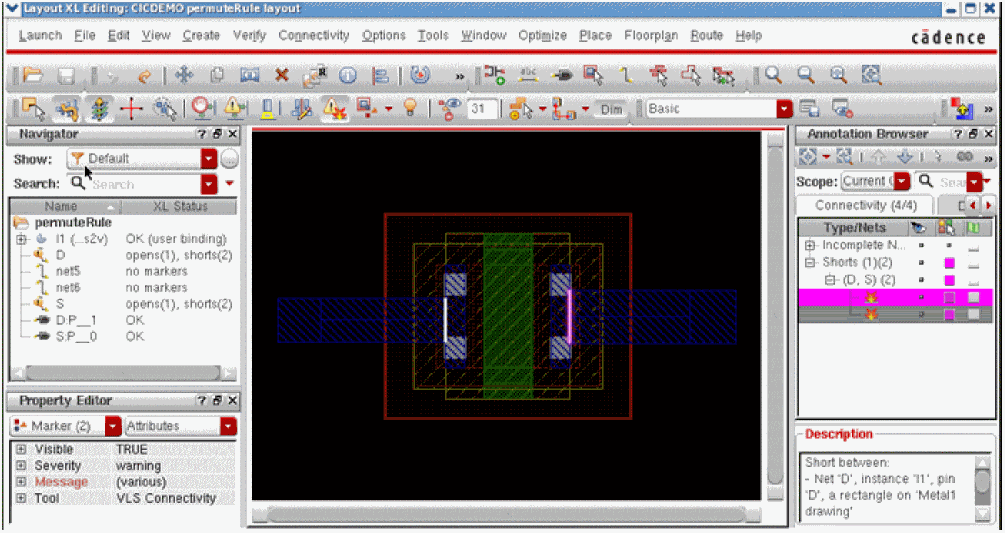Click the red crosshair snap icon

pos(131,109)
